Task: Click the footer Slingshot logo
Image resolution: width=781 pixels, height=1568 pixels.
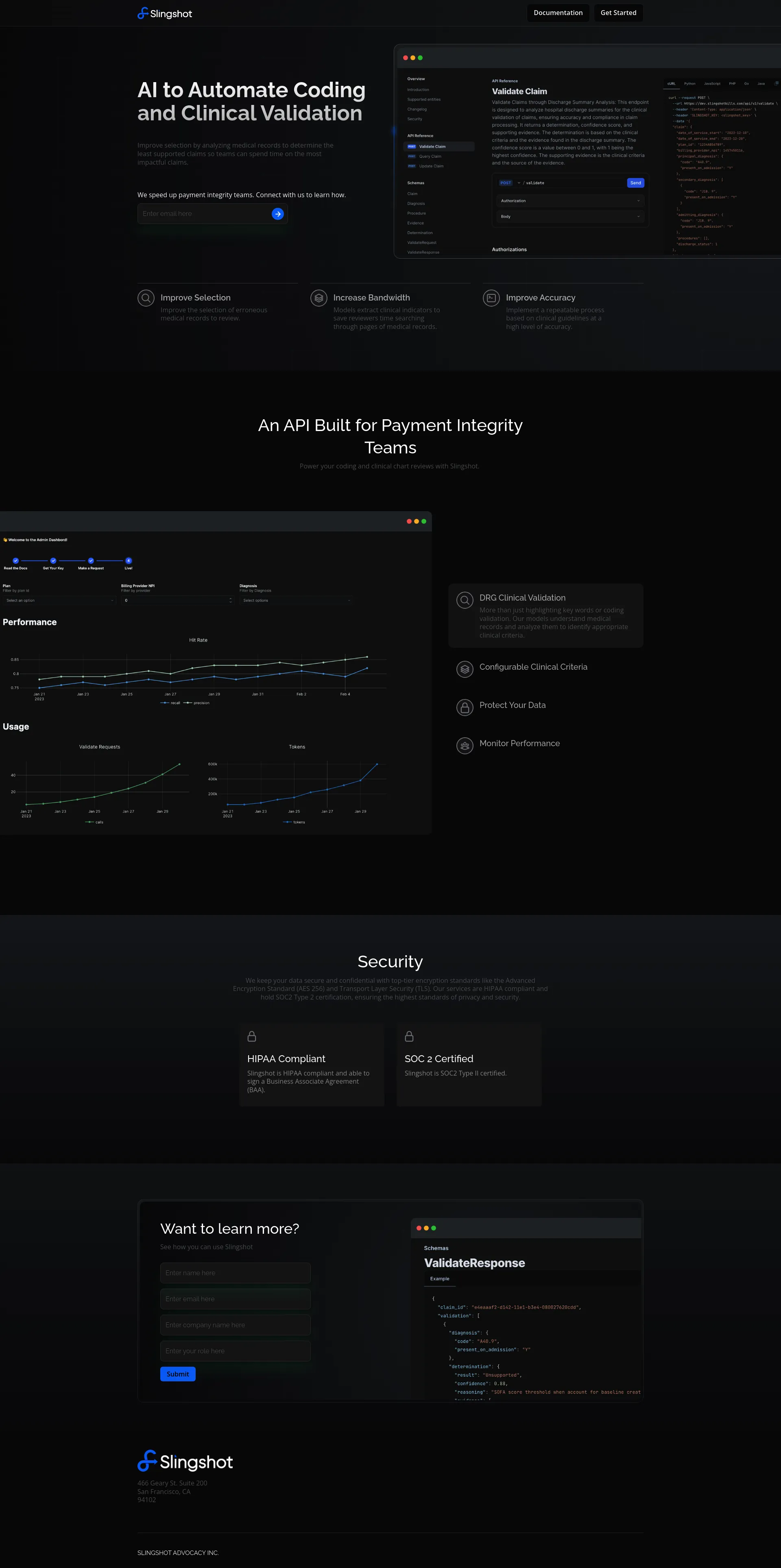Action: click(x=185, y=1461)
